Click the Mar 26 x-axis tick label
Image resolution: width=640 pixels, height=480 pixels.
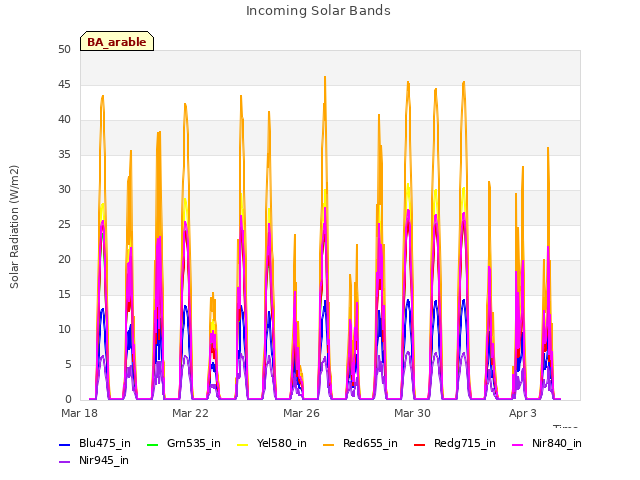301,413
